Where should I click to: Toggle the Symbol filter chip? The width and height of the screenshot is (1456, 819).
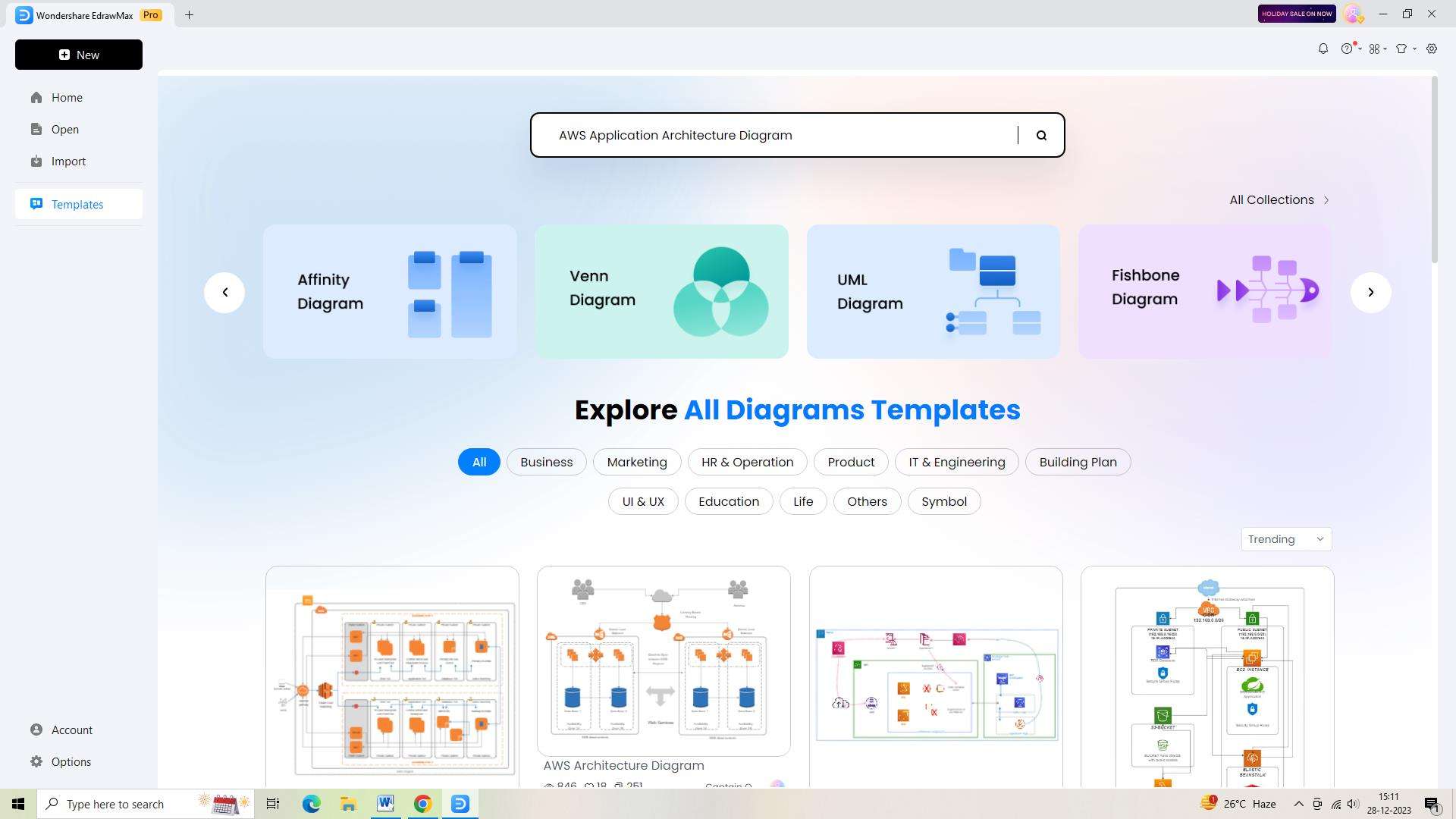coord(943,502)
